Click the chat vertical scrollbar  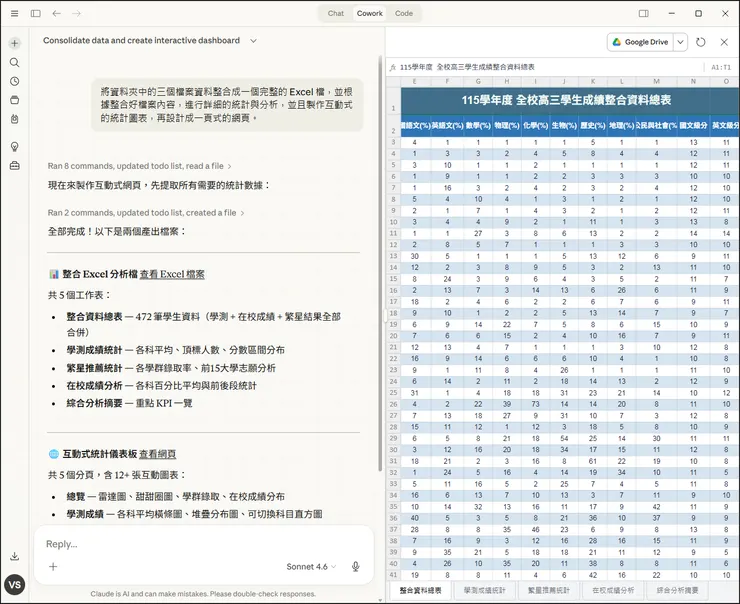380,262
